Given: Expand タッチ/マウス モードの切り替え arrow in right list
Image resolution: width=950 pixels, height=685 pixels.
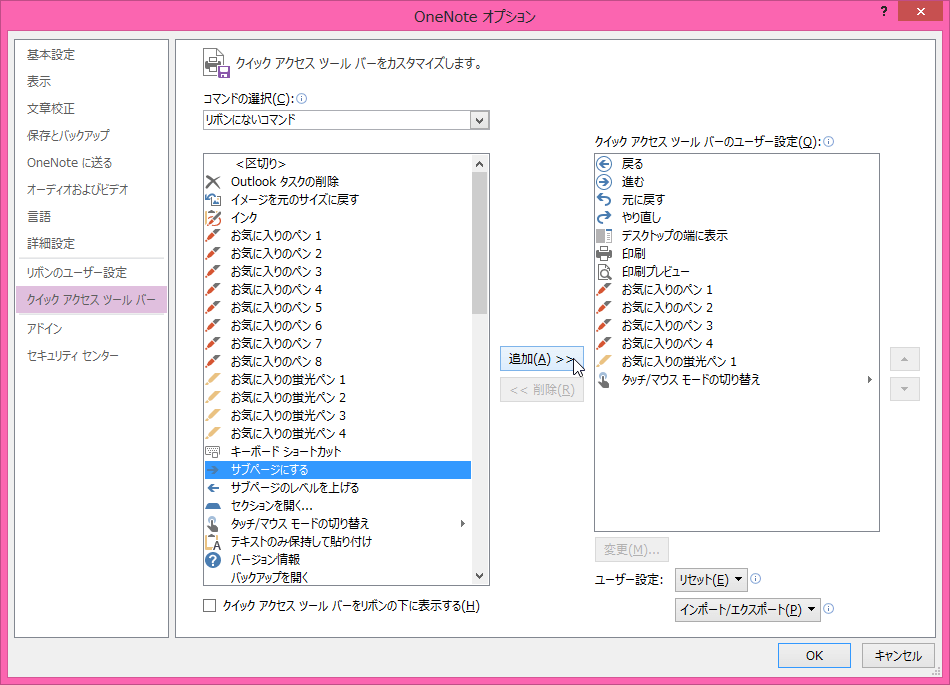Looking at the screenshot, I should click(x=870, y=380).
